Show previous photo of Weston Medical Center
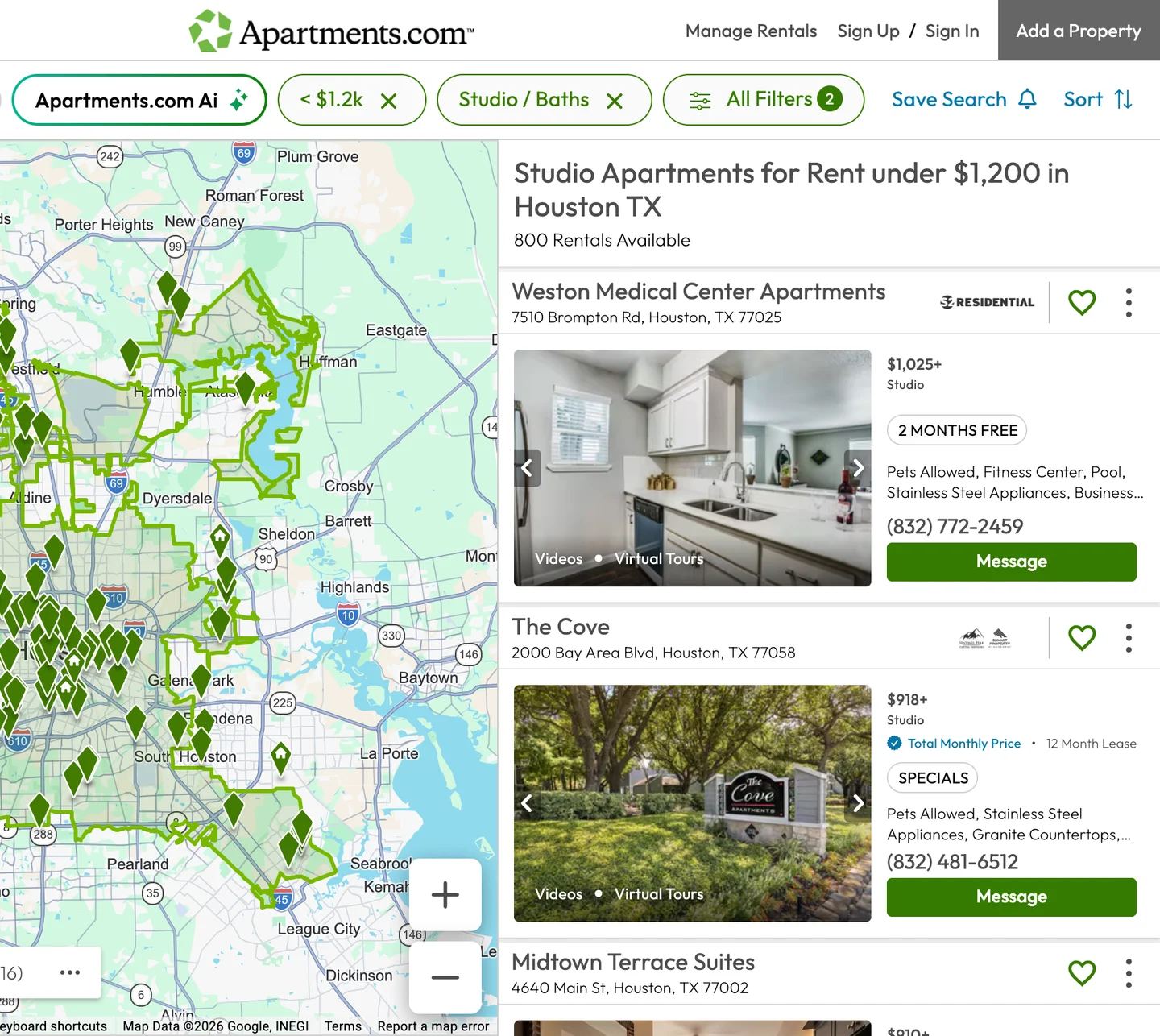 point(528,468)
